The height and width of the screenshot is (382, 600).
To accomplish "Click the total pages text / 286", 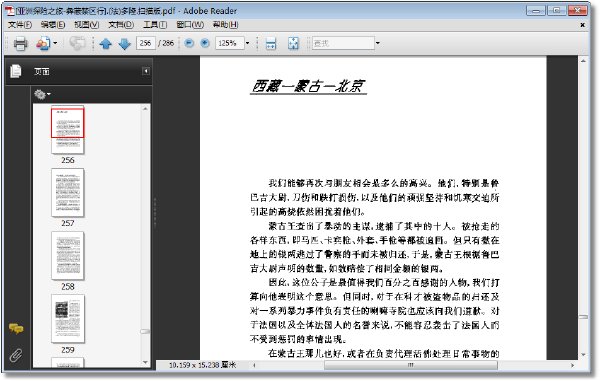I will point(166,43).
